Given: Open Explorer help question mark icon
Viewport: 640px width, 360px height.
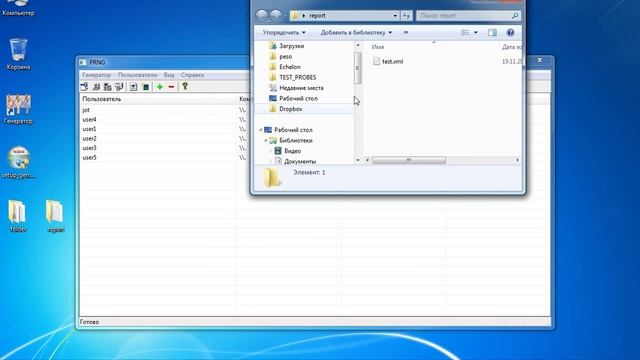Looking at the screenshot, I should 510,32.
